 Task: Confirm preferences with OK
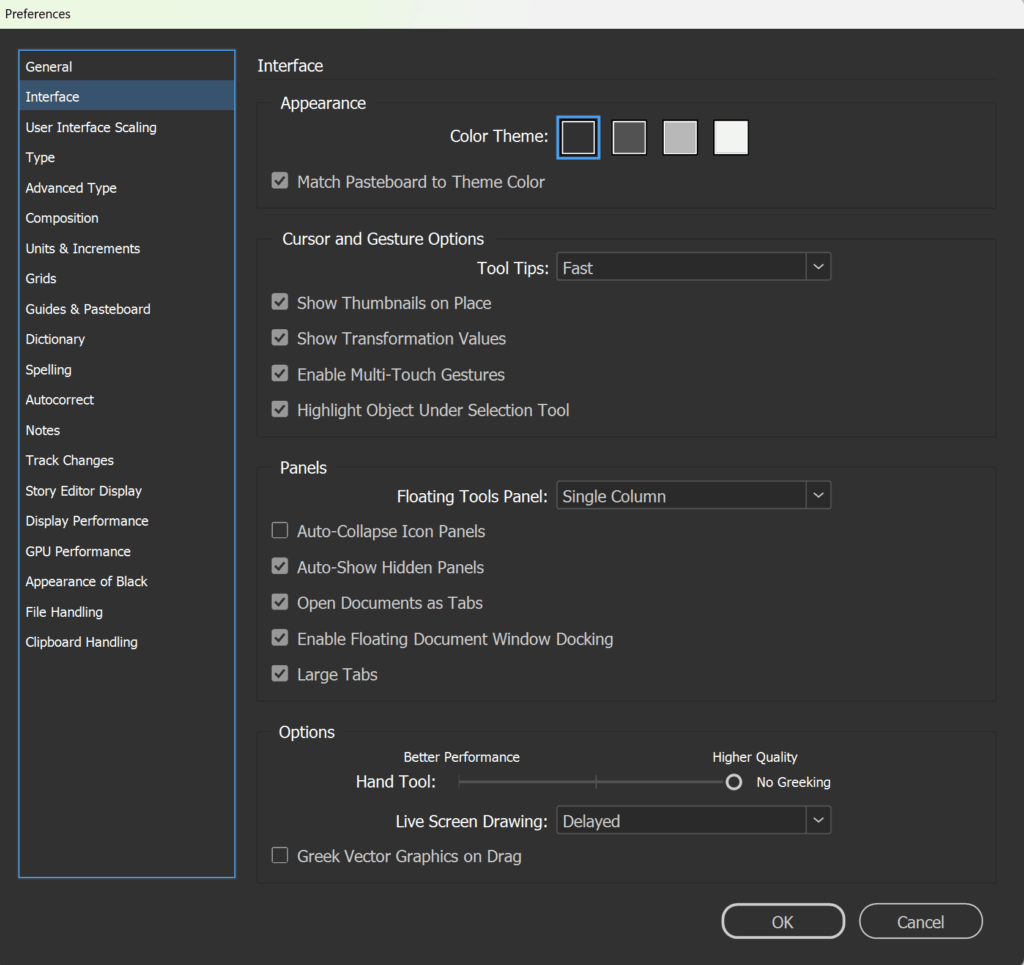point(783,921)
